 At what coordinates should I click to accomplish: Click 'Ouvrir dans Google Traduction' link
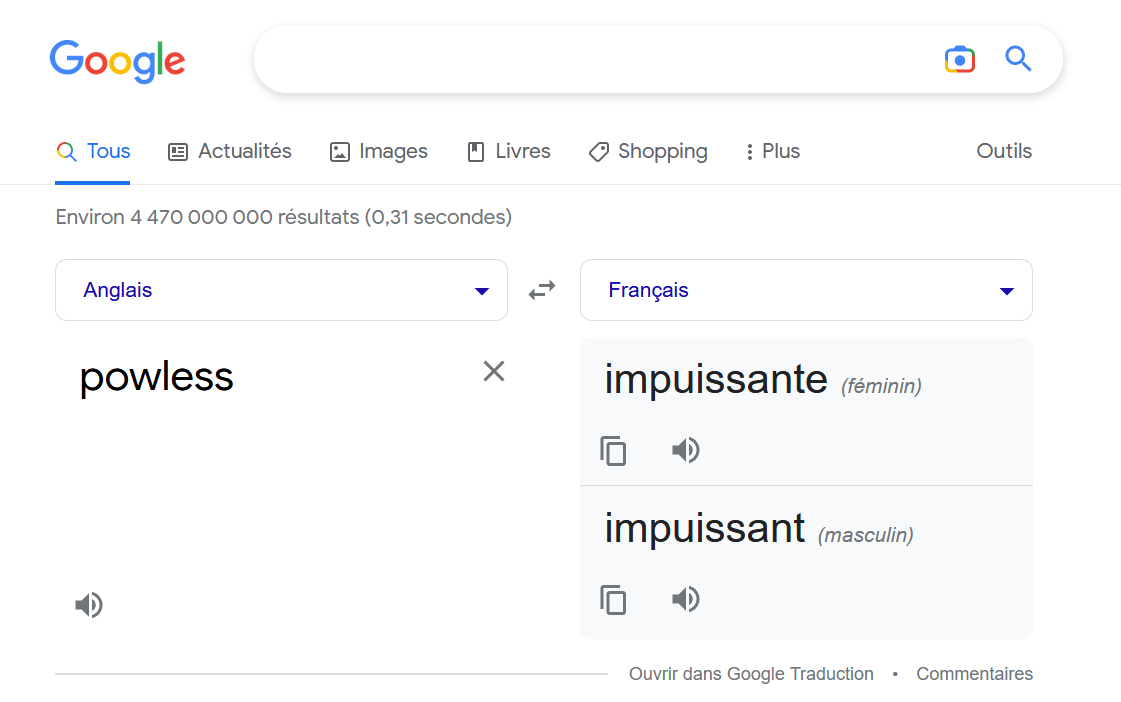click(751, 674)
